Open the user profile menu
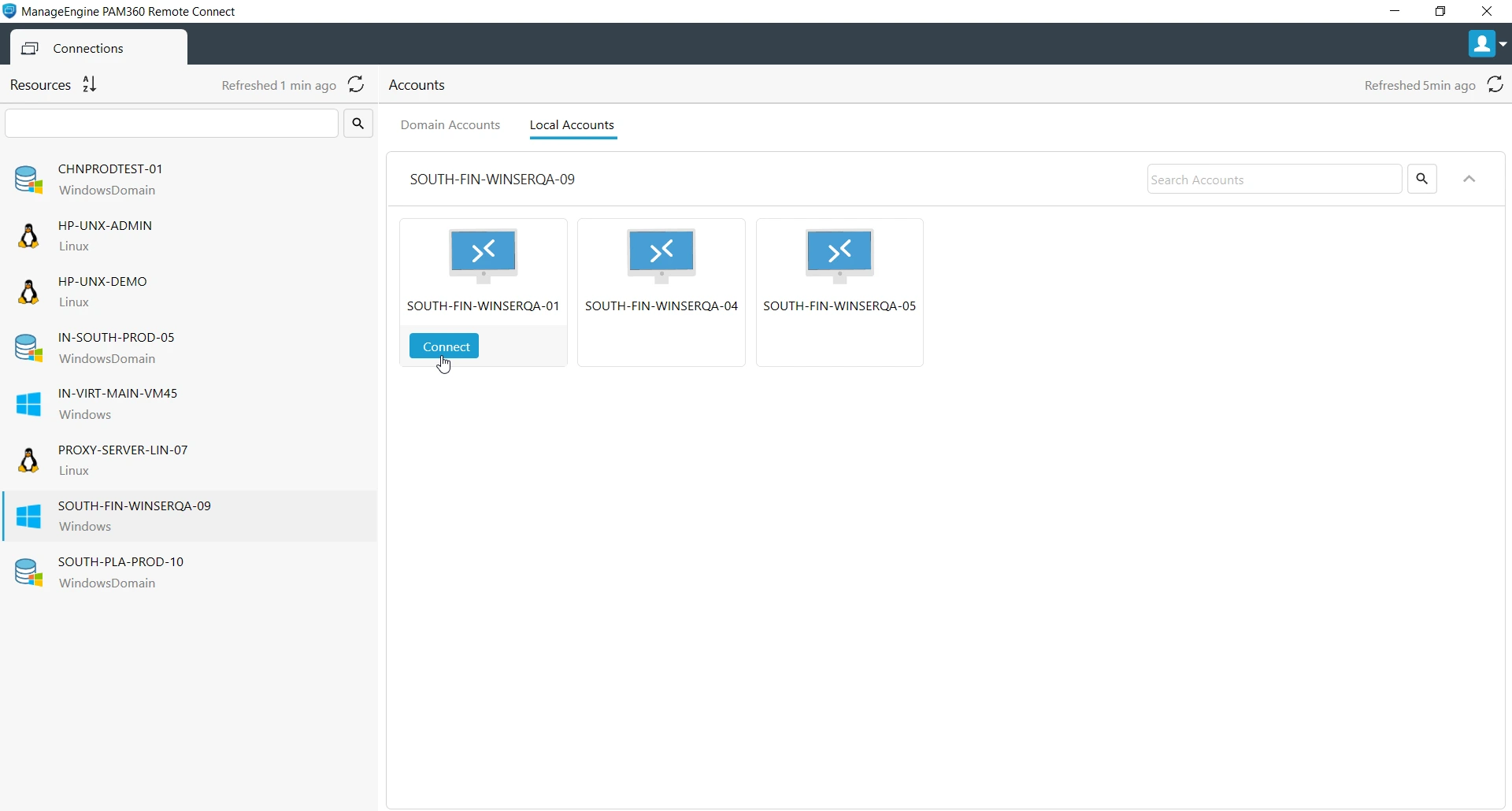 pos(1487,44)
